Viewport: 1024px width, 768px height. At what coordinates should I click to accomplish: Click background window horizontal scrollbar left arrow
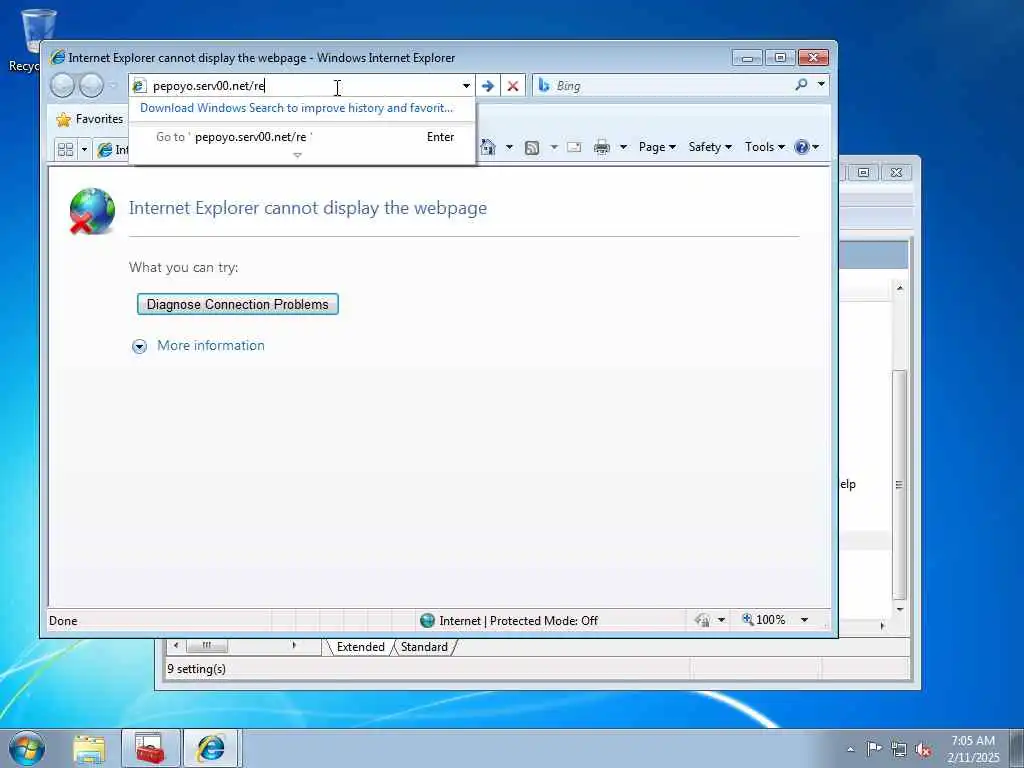176,646
